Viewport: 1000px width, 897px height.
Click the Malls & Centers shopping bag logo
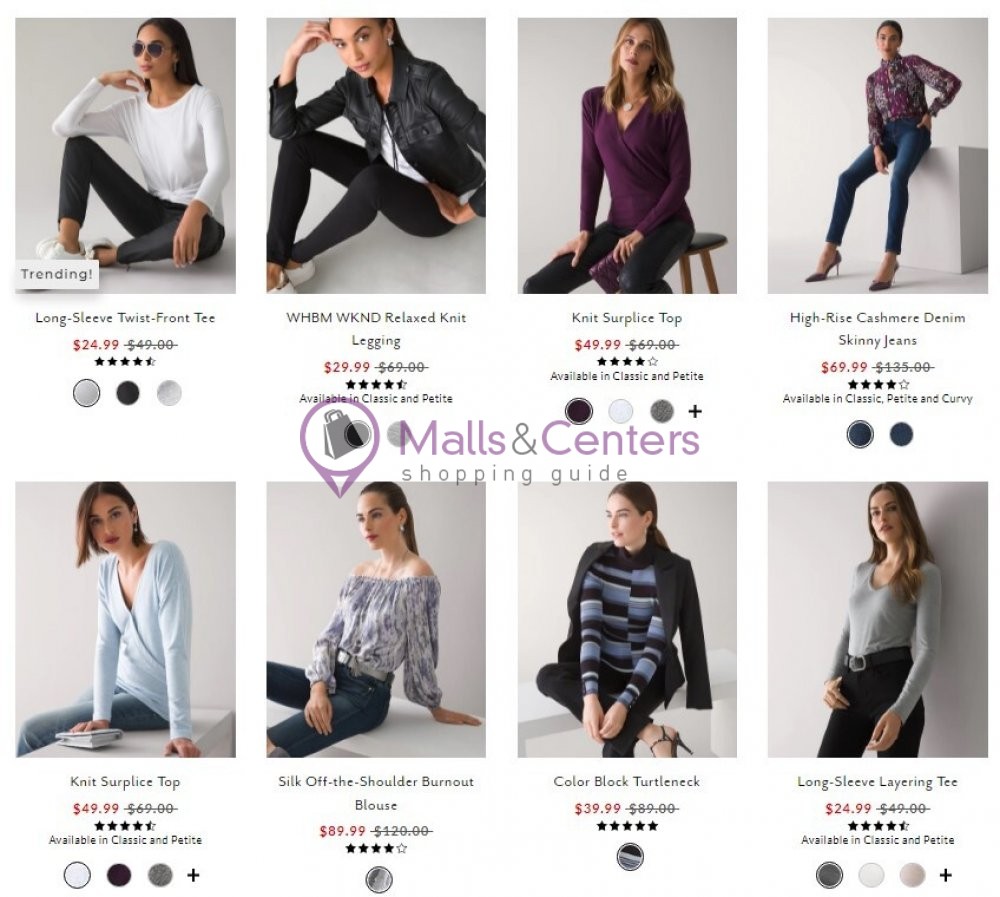click(x=340, y=437)
